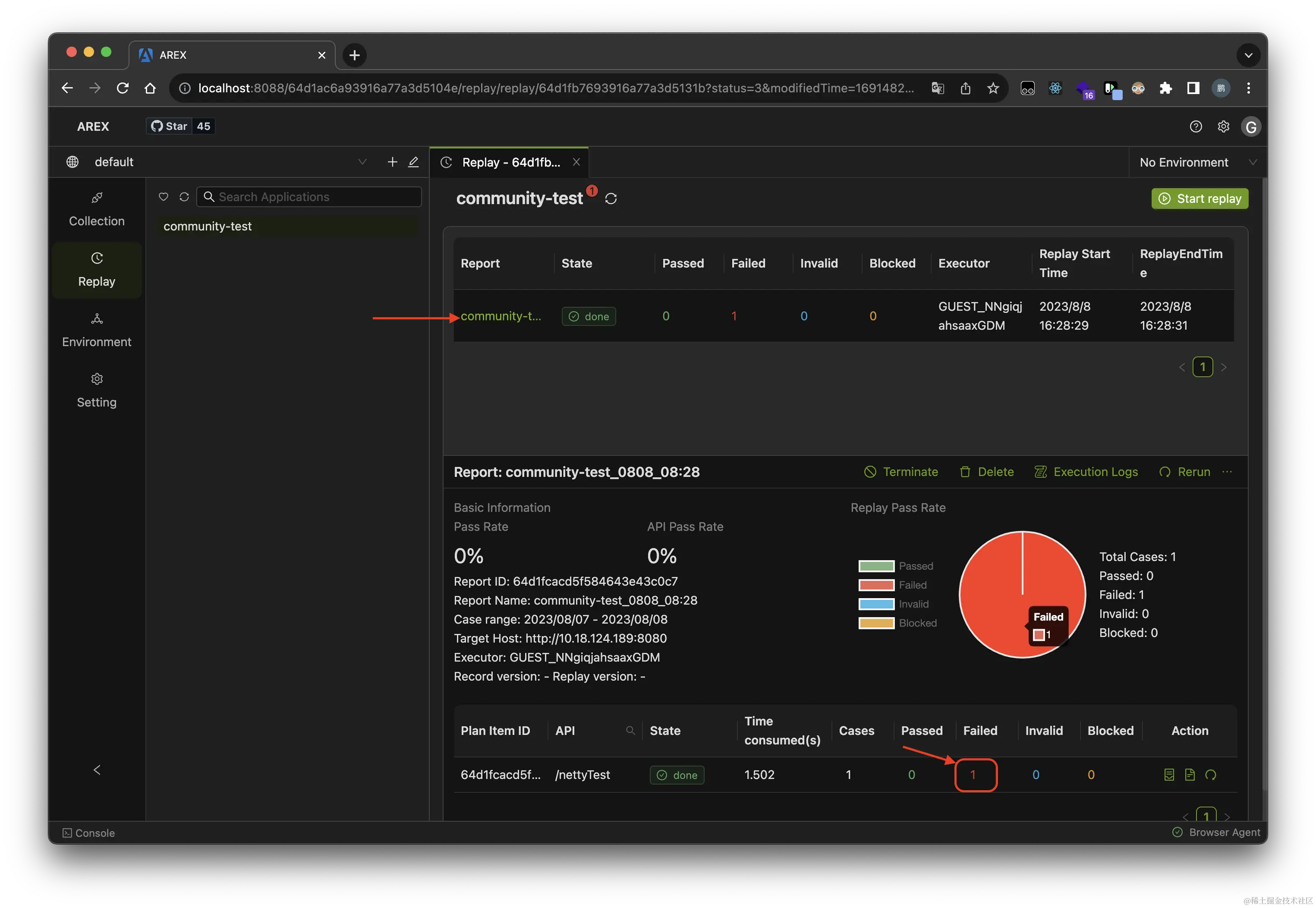This screenshot has width=1316, height=908.
Task: Open the Collection sidebar menu
Action: coord(97,210)
